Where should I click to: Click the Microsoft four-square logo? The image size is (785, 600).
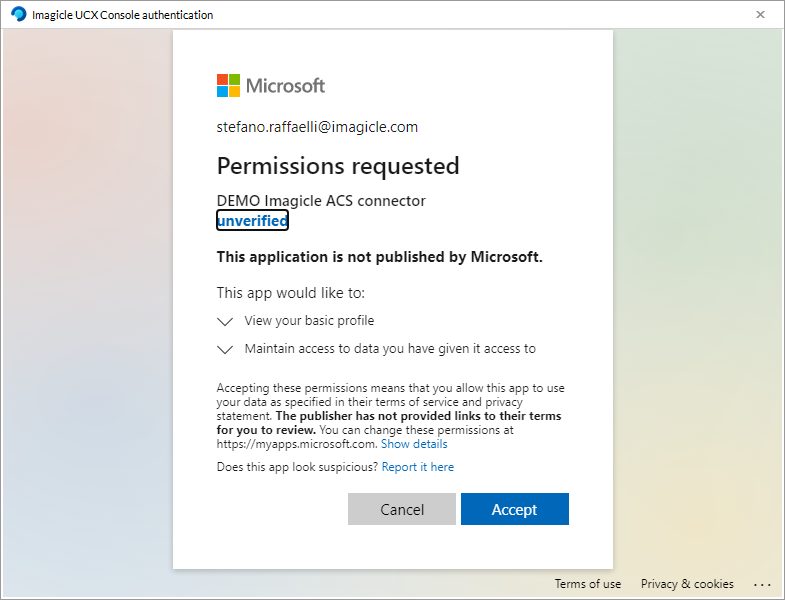(229, 85)
